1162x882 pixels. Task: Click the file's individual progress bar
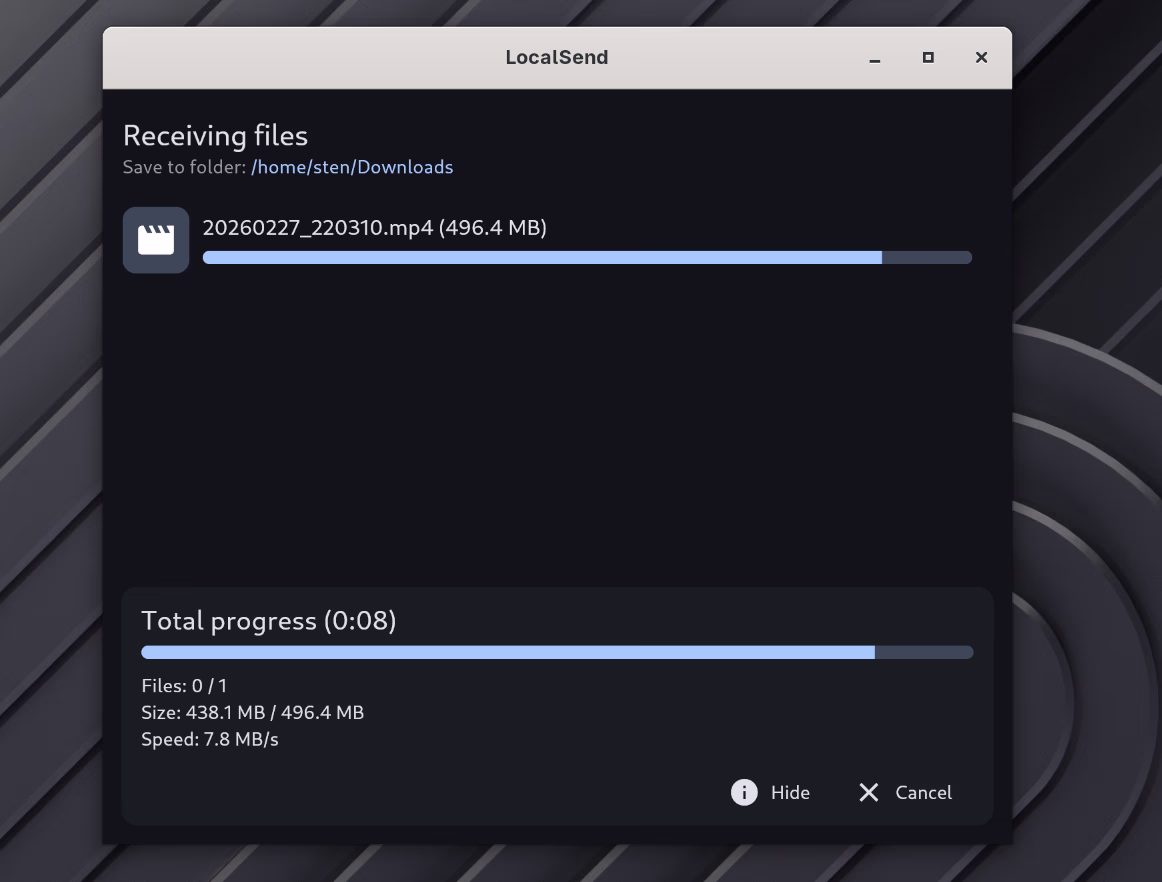click(x=587, y=257)
